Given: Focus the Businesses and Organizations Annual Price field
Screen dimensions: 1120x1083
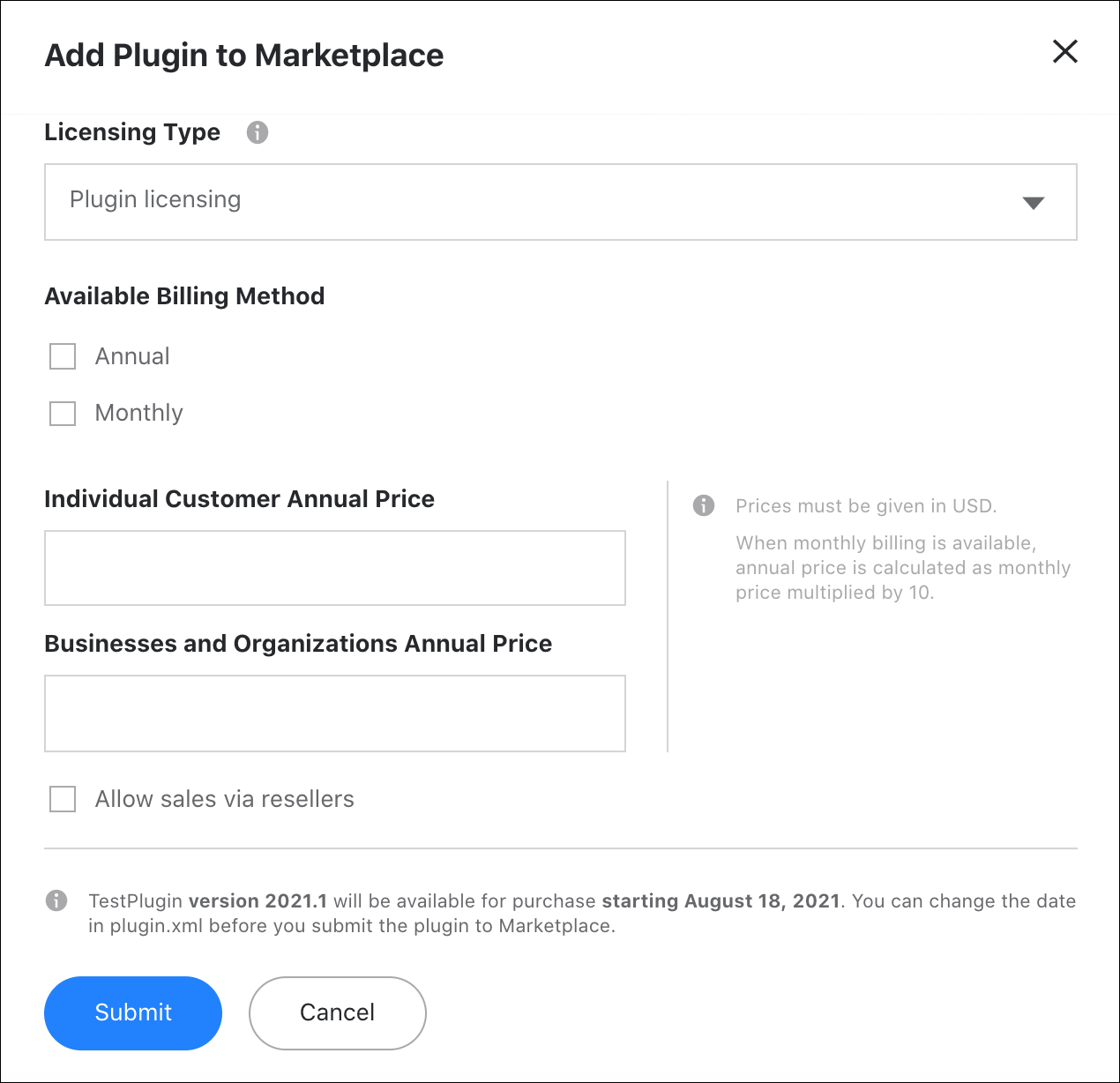Looking at the screenshot, I should pos(335,713).
